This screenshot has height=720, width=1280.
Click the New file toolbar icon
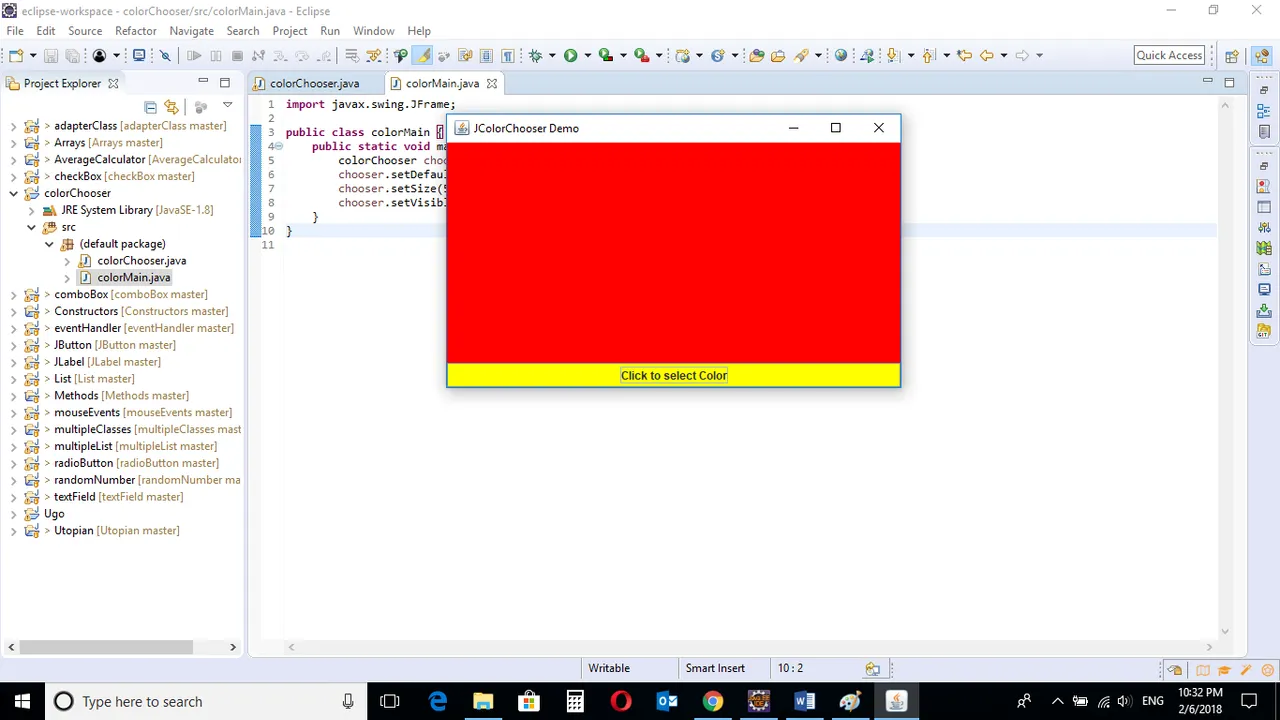click(x=16, y=56)
